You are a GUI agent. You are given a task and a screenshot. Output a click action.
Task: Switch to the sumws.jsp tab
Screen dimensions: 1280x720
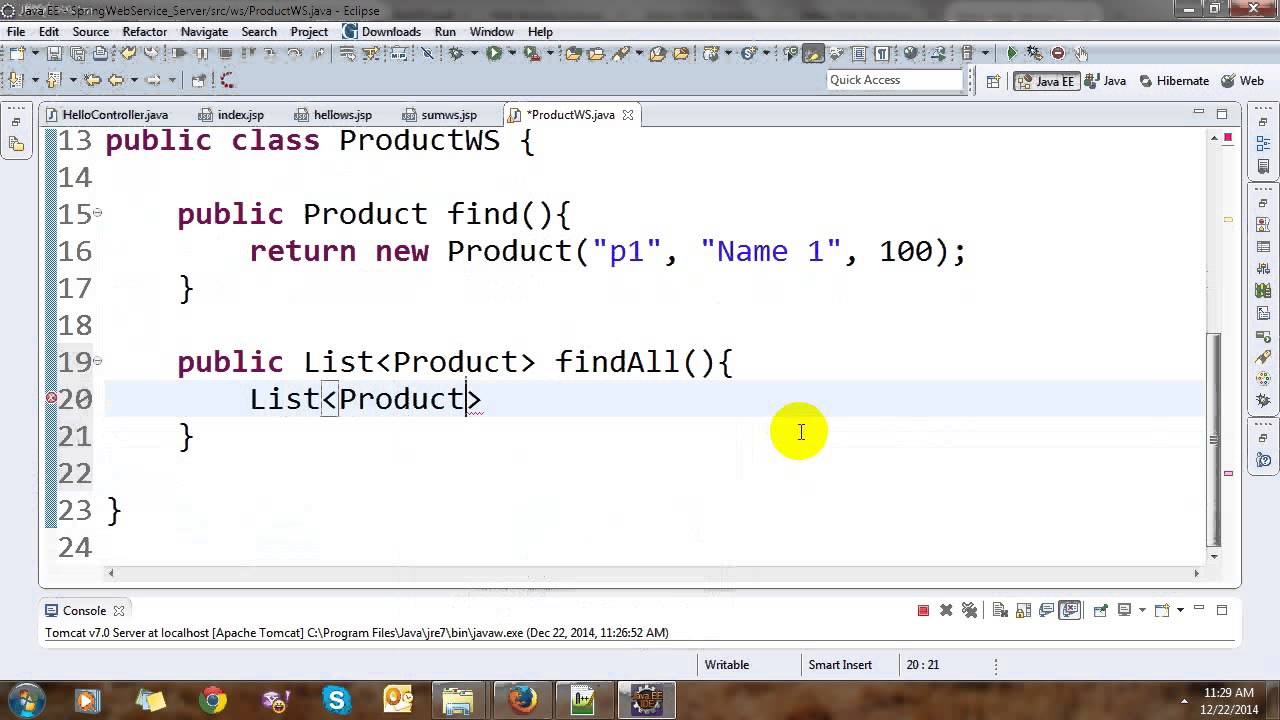point(440,115)
